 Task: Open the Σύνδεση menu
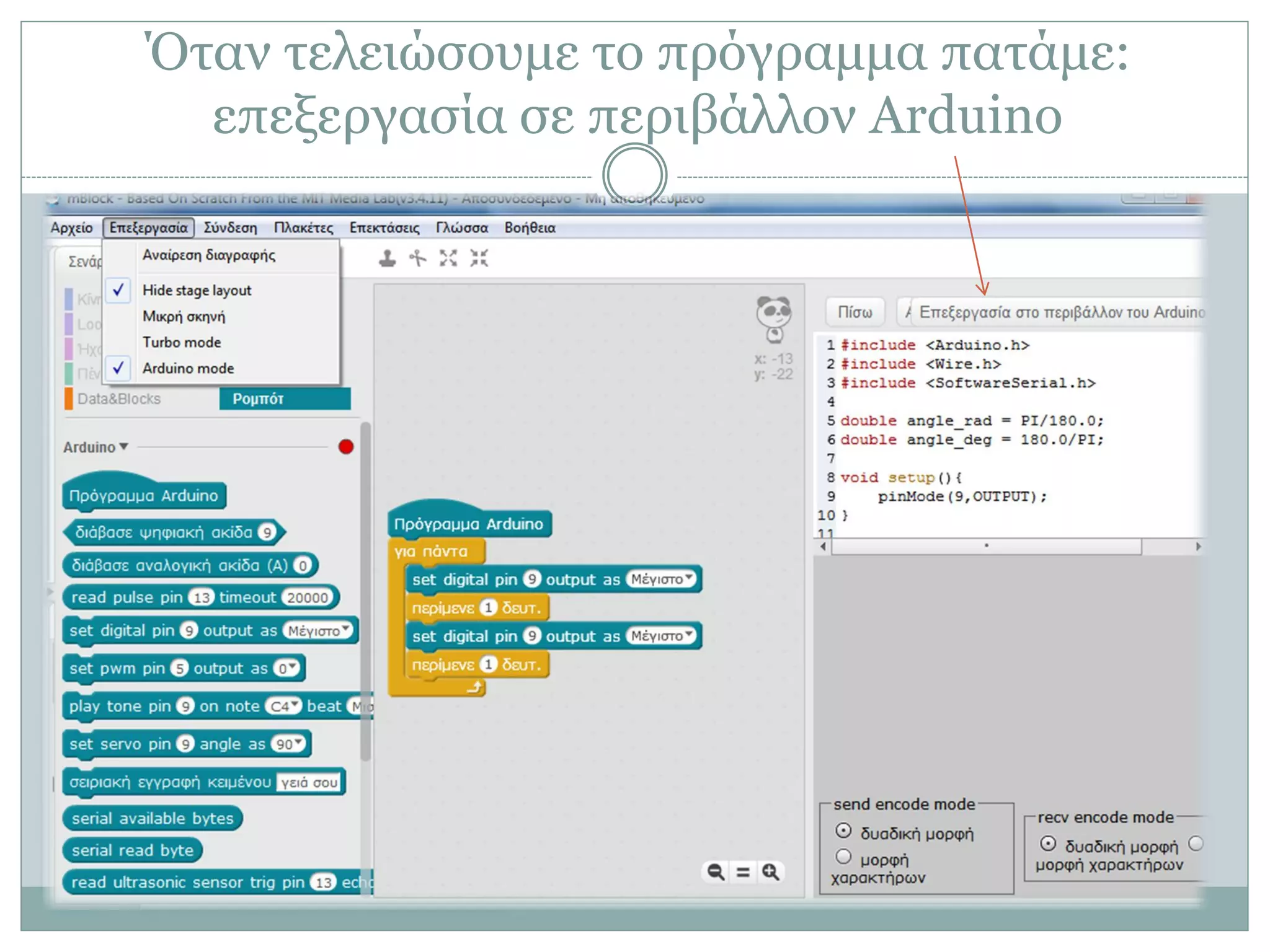[x=230, y=228]
